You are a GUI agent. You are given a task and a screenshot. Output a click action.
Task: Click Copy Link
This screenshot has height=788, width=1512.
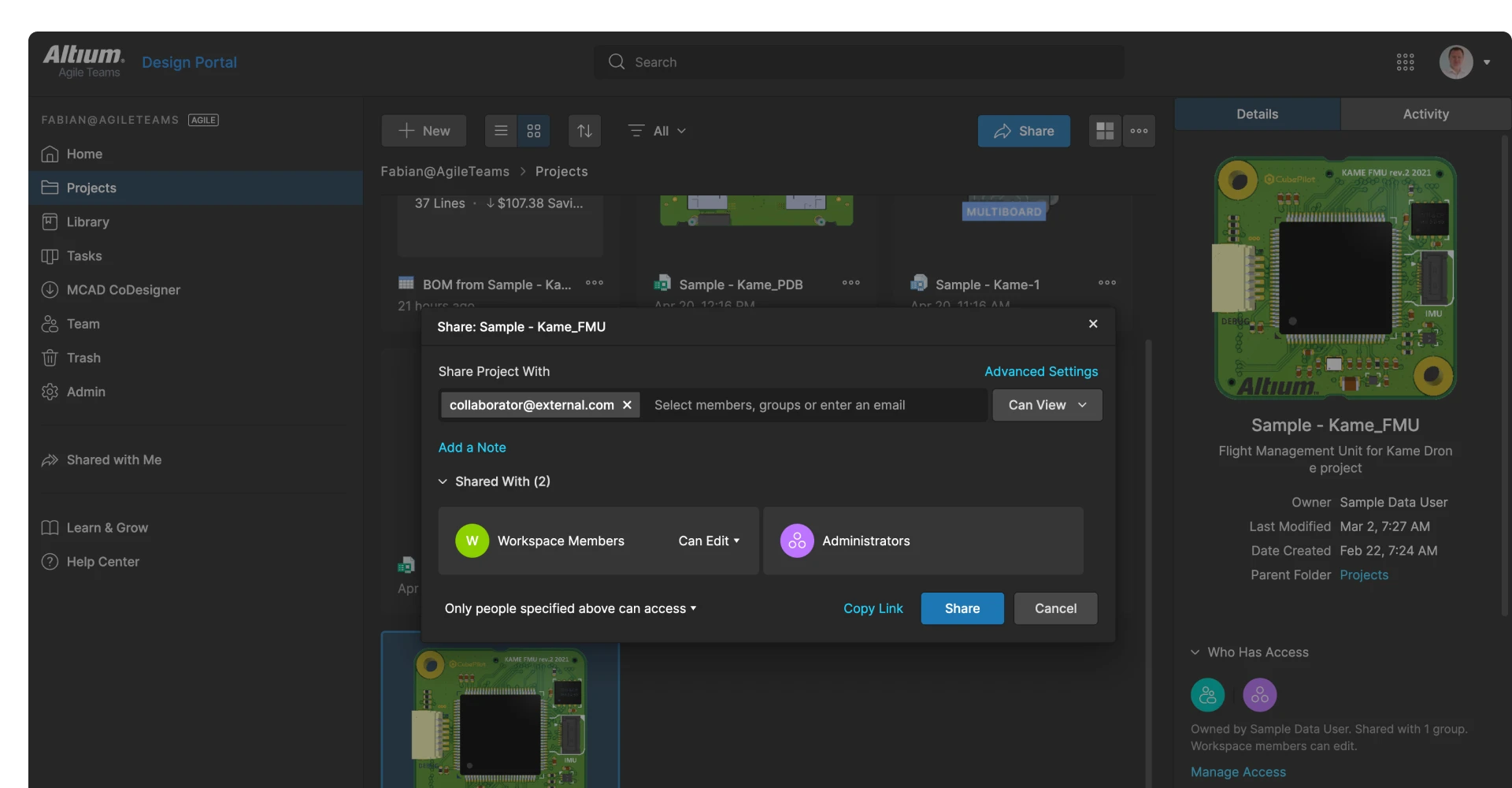(x=873, y=608)
